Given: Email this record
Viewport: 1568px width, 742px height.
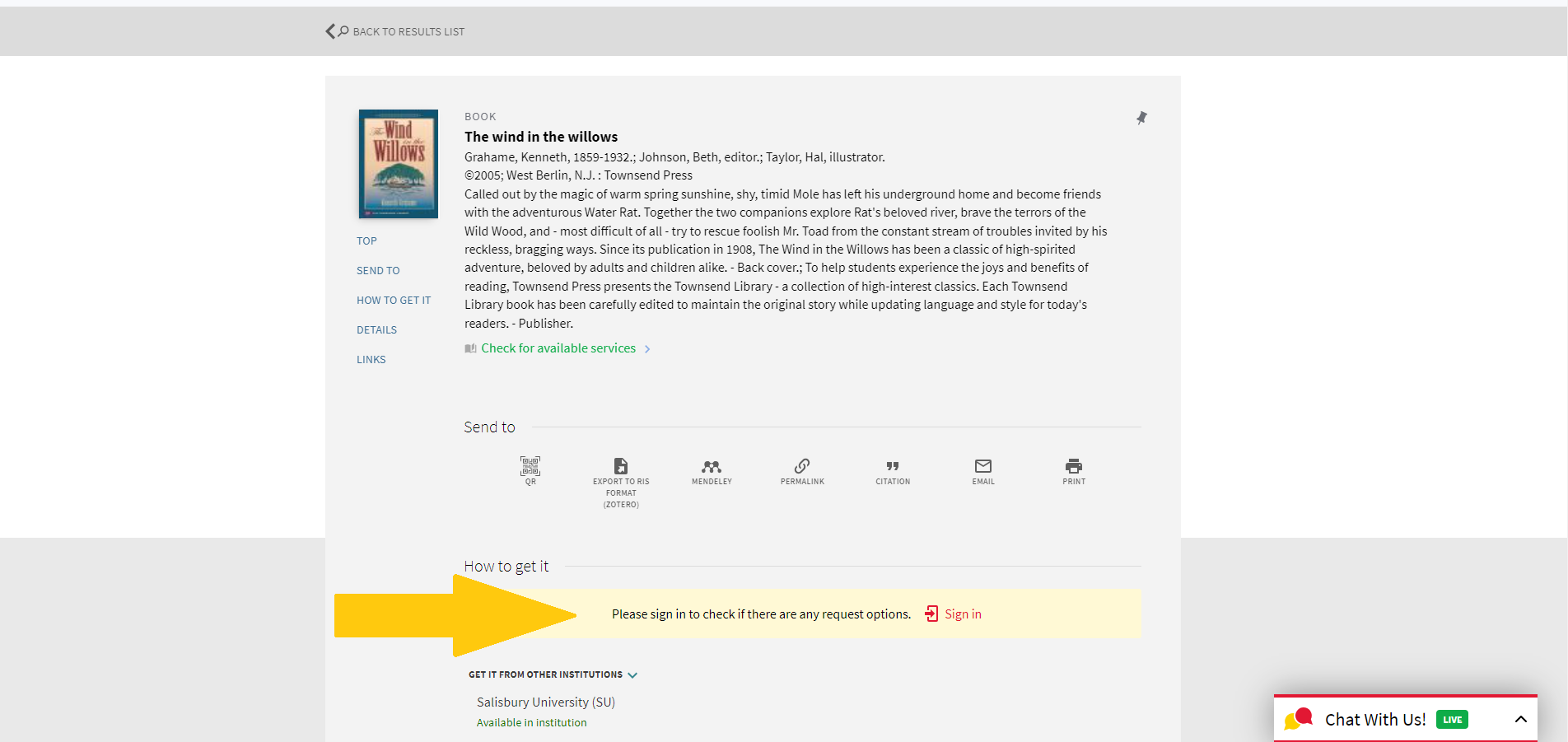Looking at the screenshot, I should click(x=983, y=471).
